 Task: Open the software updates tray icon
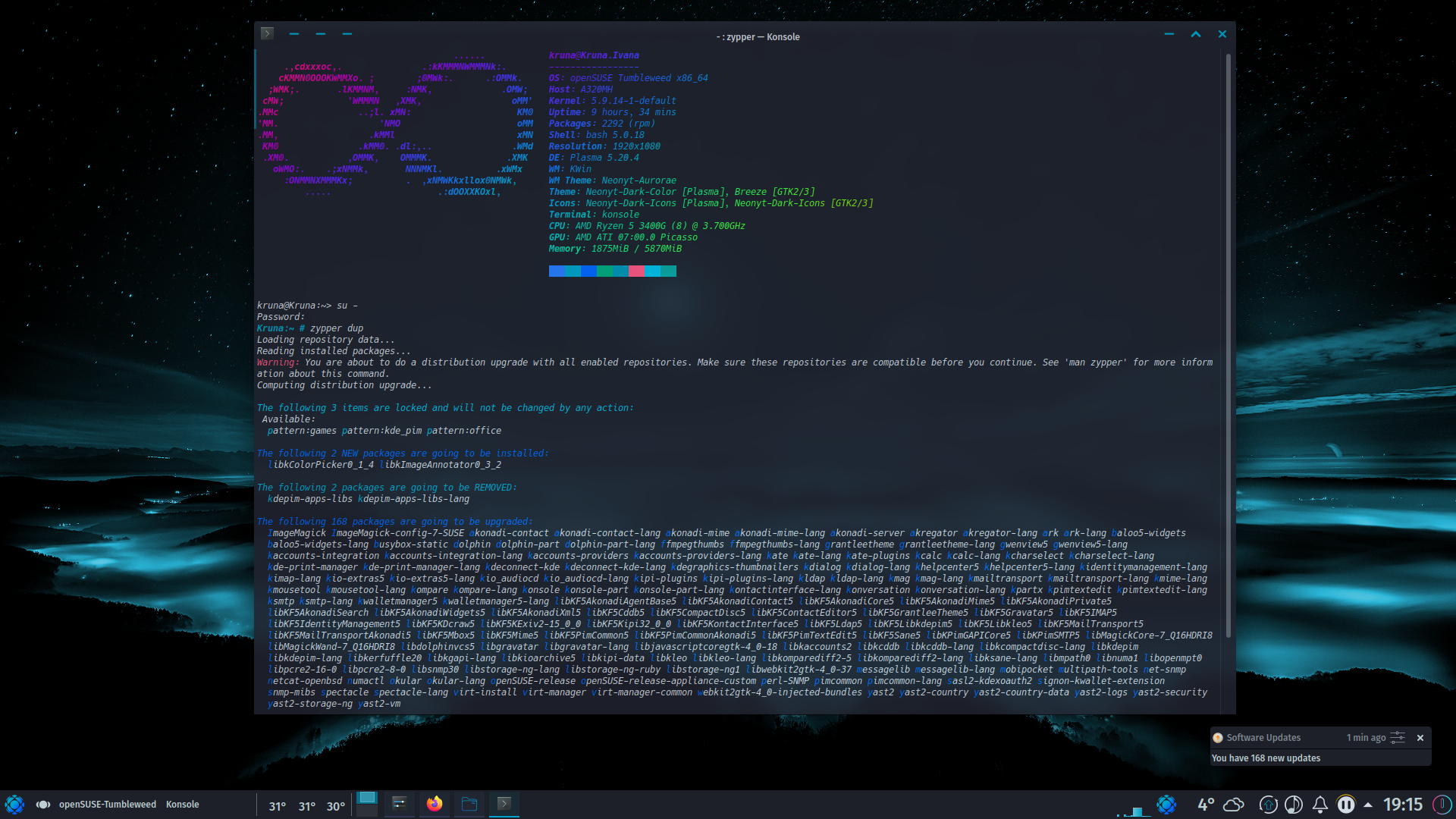pos(1268,805)
